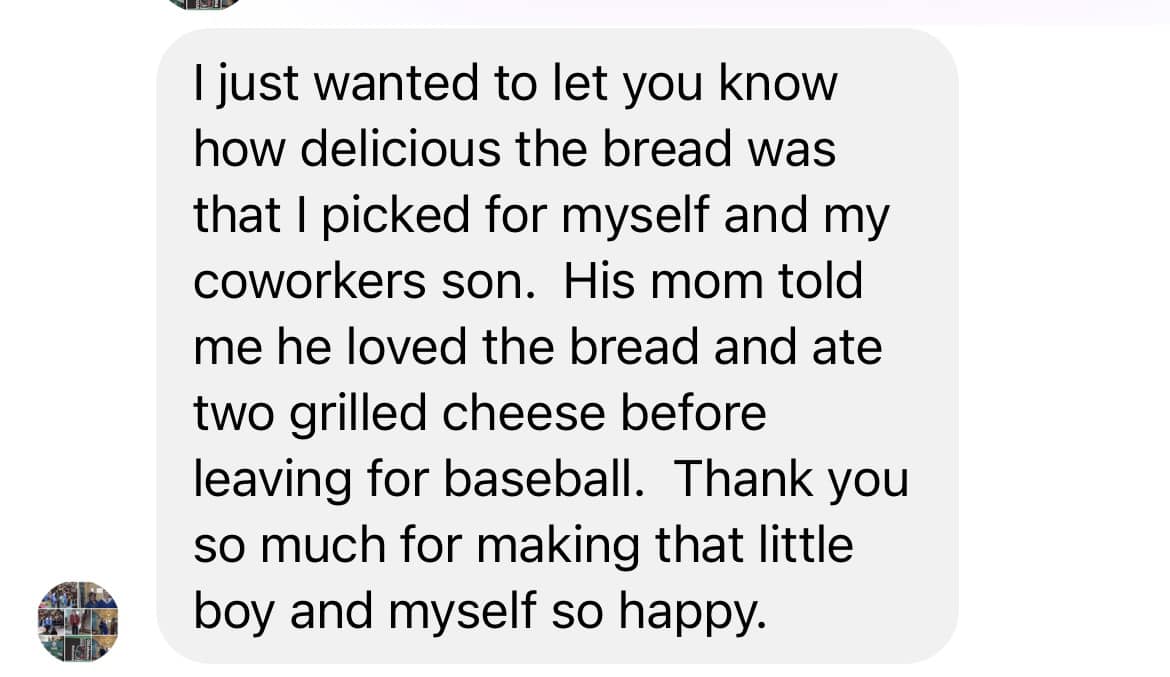Viewport: 1170px width, 677px height.
Task: Click the words "His mom told"
Action: (x=713, y=282)
